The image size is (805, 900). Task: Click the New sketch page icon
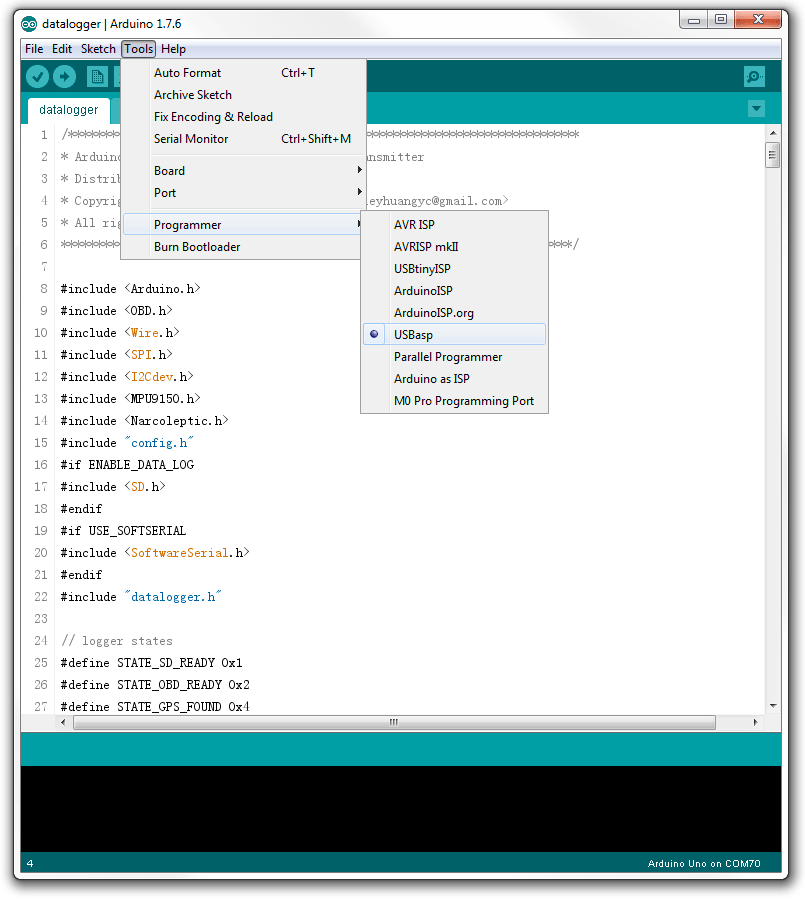(x=97, y=76)
